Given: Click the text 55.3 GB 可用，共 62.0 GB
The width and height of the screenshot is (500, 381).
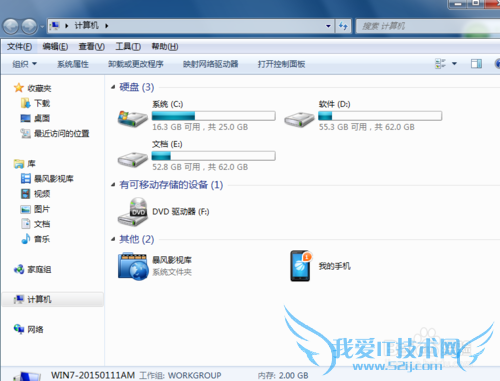Looking at the screenshot, I should 367,127.
